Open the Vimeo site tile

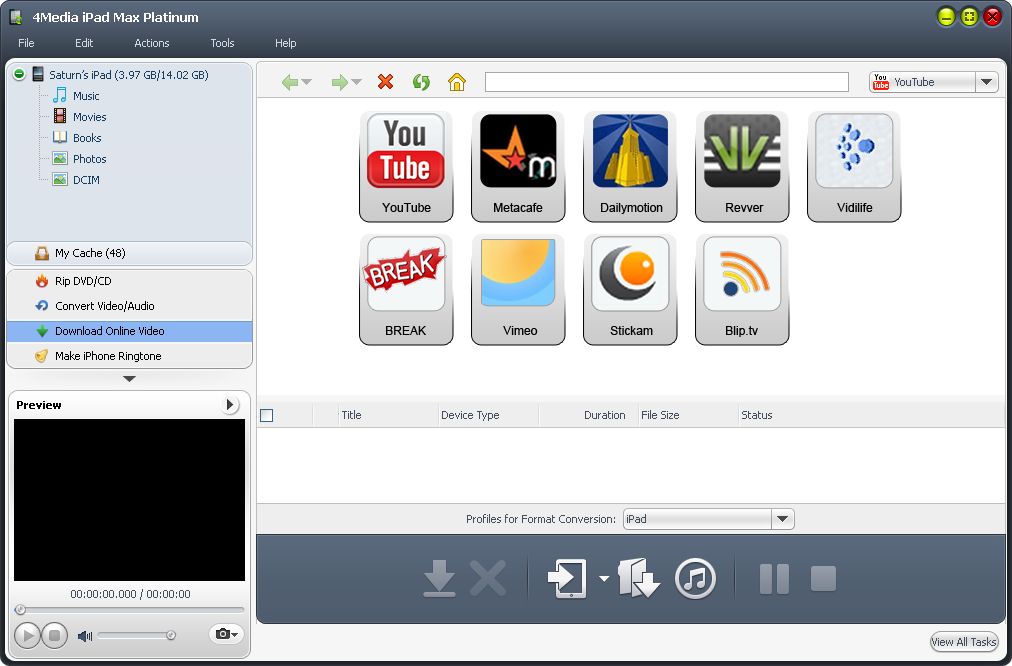(x=518, y=290)
